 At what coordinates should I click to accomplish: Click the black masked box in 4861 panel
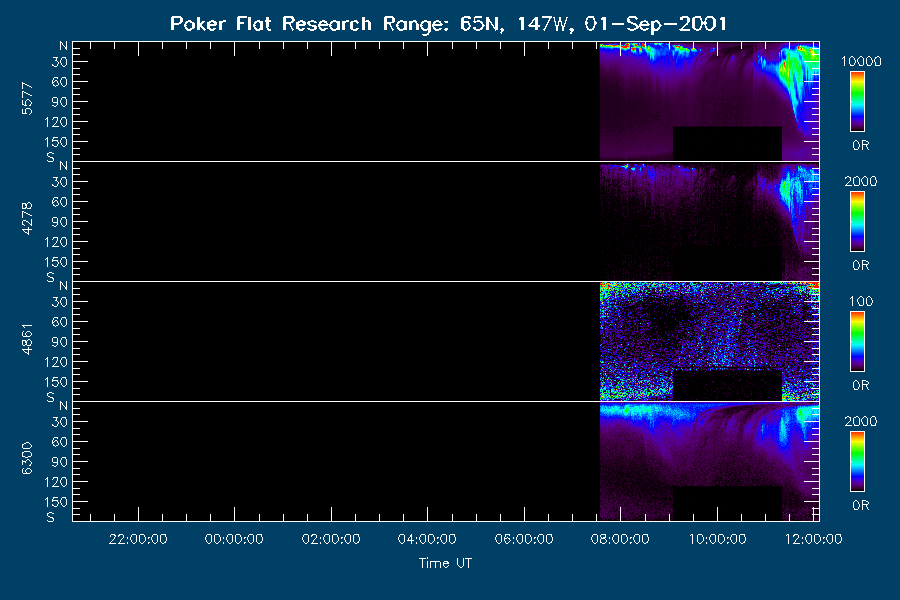[727, 385]
